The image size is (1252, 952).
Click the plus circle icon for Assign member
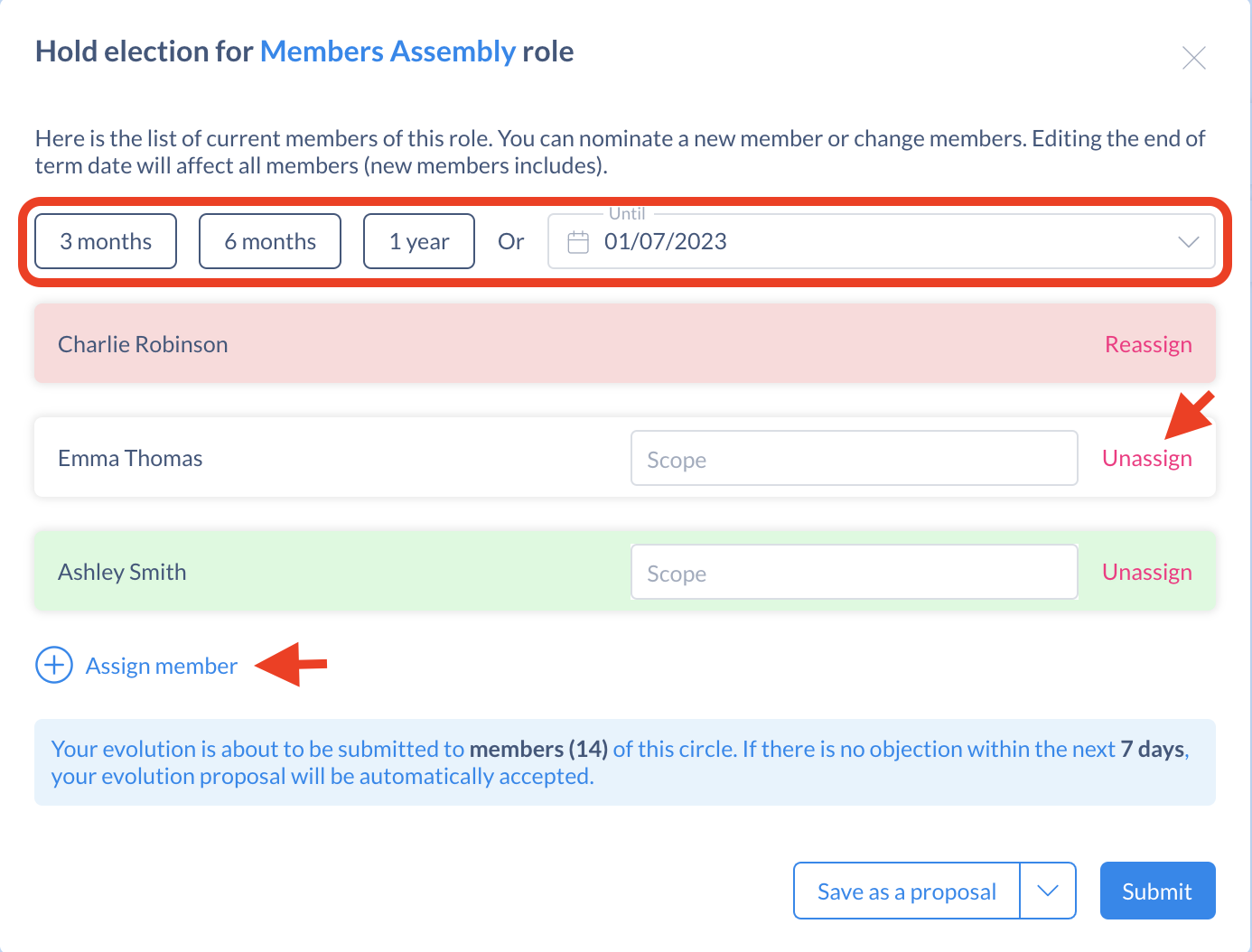(x=54, y=666)
